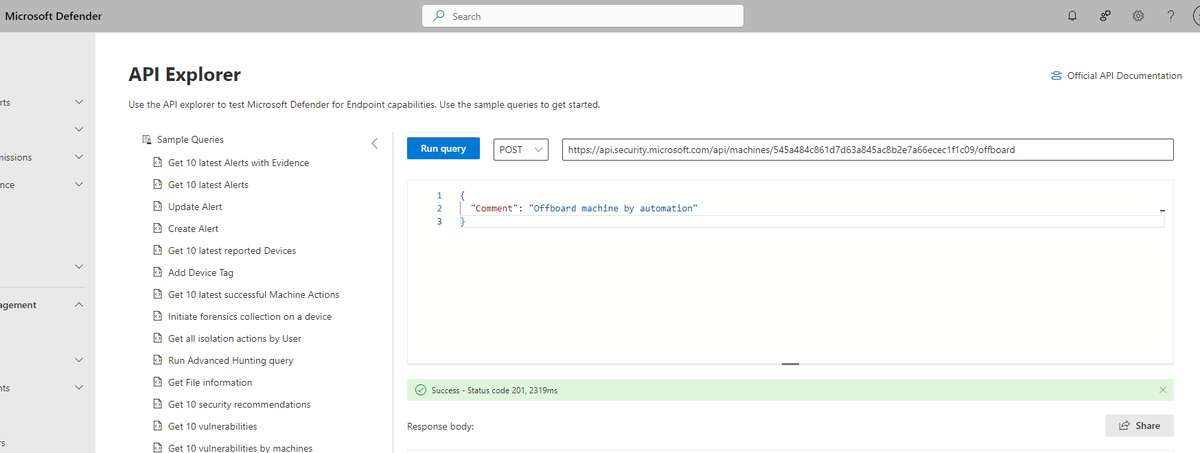
Task: Collapse the sidebar section ending in 'agement'
Action: tap(79, 305)
